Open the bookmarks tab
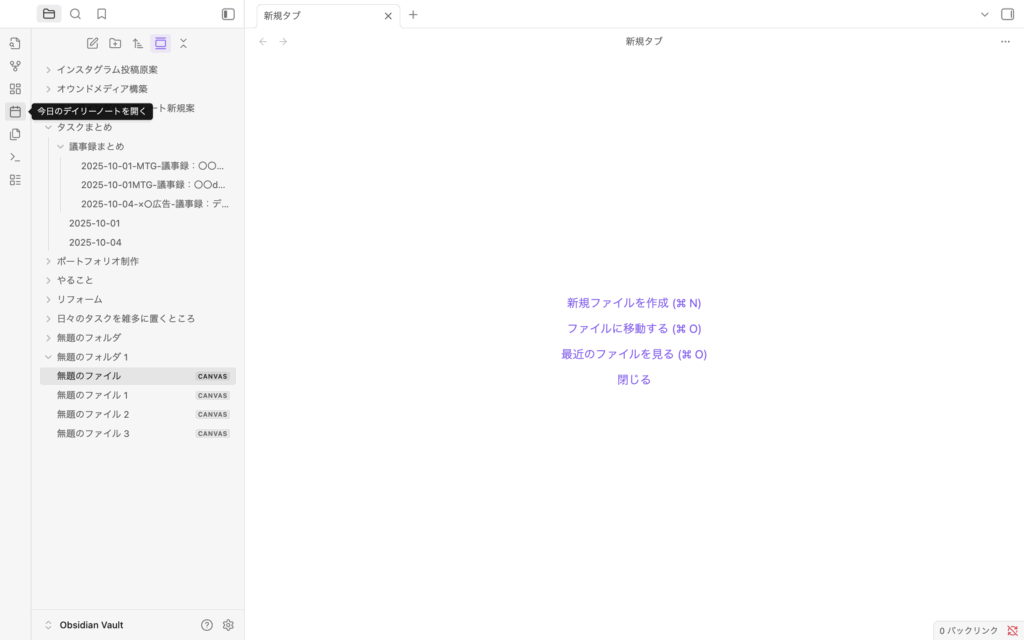This screenshot has width=1024, height=640. tap(101, 14)
